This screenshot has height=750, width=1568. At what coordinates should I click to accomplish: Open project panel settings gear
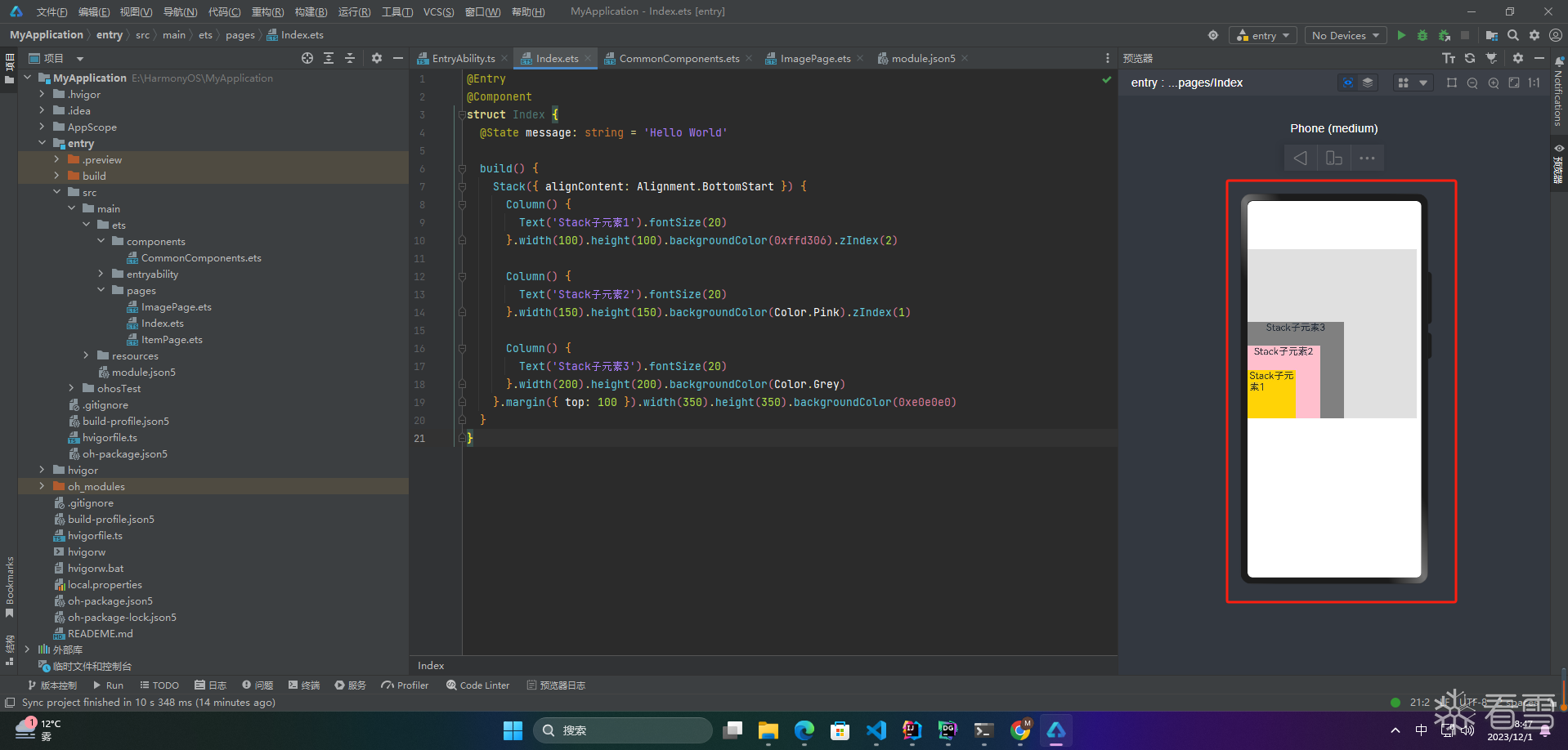click(377, 58)
